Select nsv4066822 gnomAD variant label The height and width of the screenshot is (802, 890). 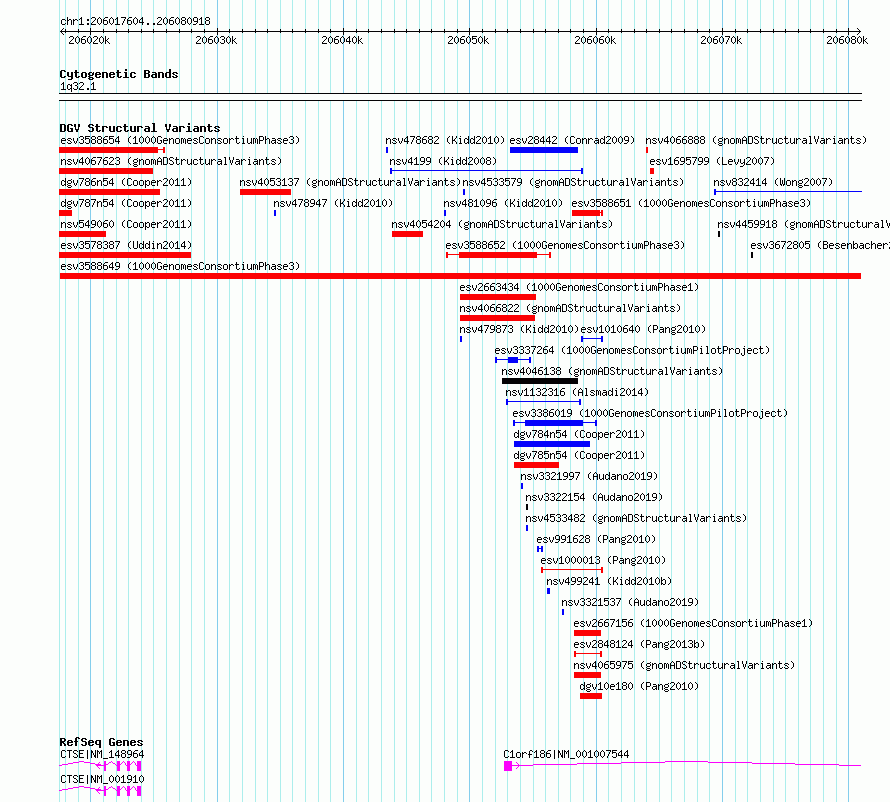(570, 308)
